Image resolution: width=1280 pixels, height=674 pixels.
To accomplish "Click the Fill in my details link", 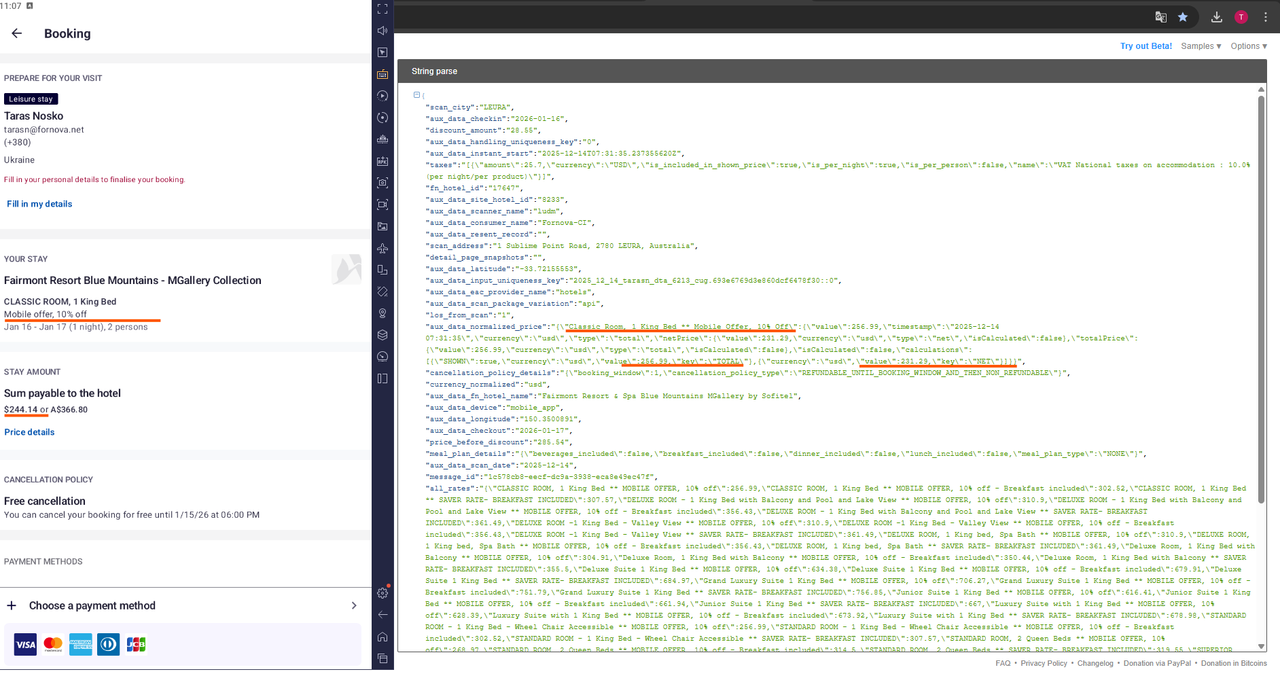I will 40,204.
